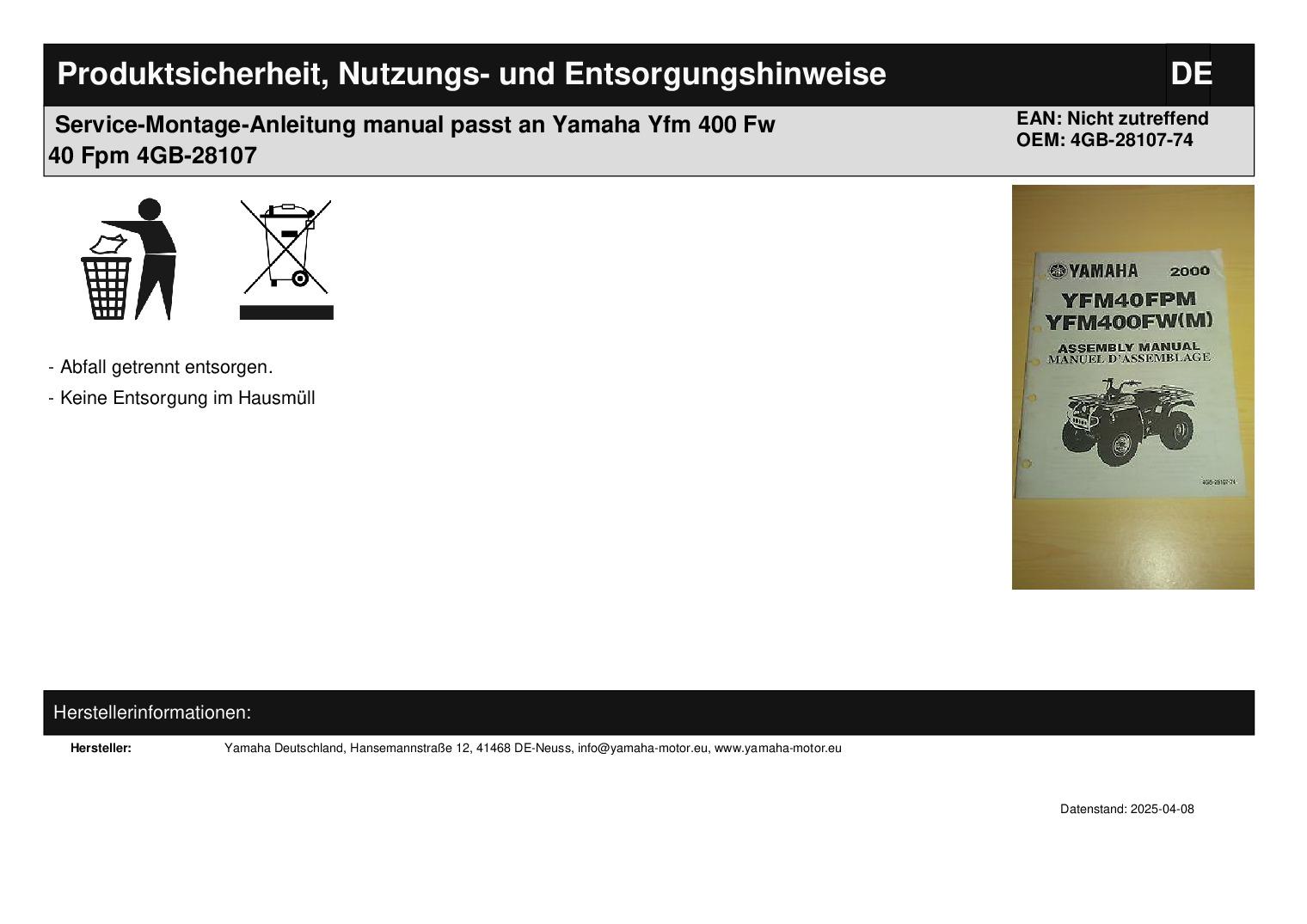Select the '40 Fpm 4GB-28107' title line

(152, 156)
